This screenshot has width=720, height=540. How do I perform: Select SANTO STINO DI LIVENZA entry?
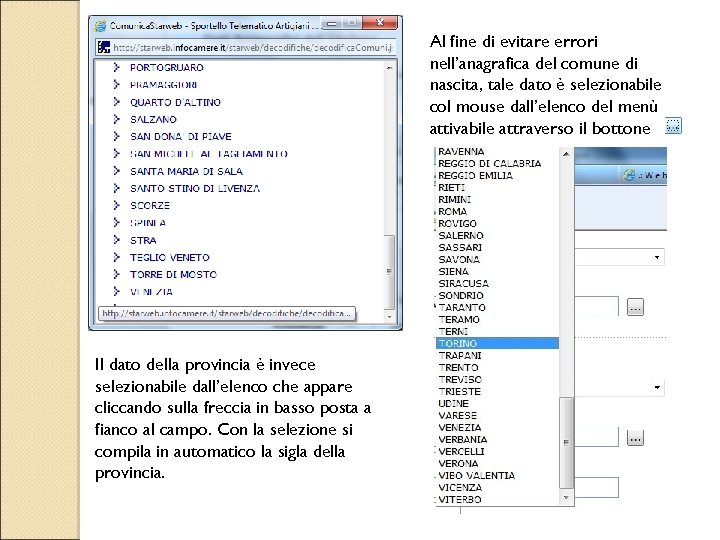(x=195, y=188)
